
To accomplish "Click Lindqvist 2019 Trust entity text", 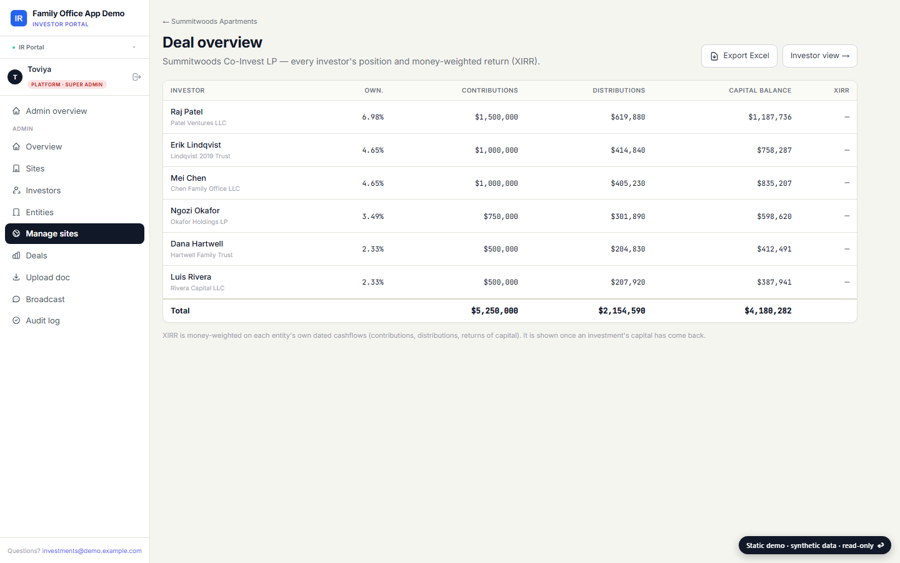I will coord(200,156).
